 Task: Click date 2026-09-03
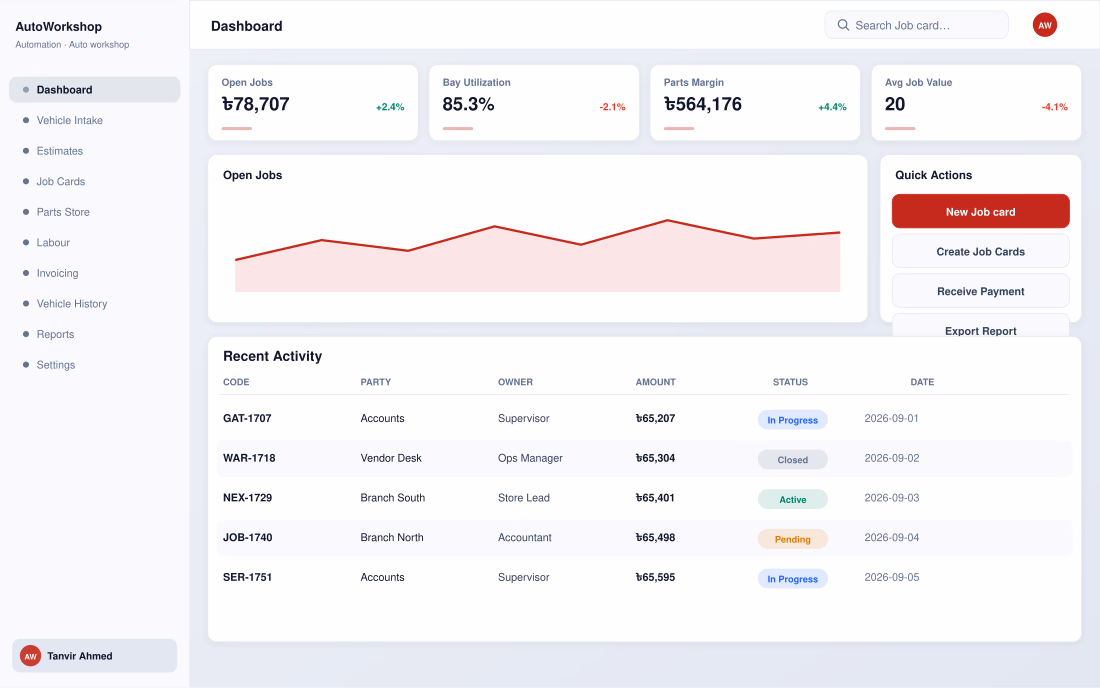pos(891,498)
